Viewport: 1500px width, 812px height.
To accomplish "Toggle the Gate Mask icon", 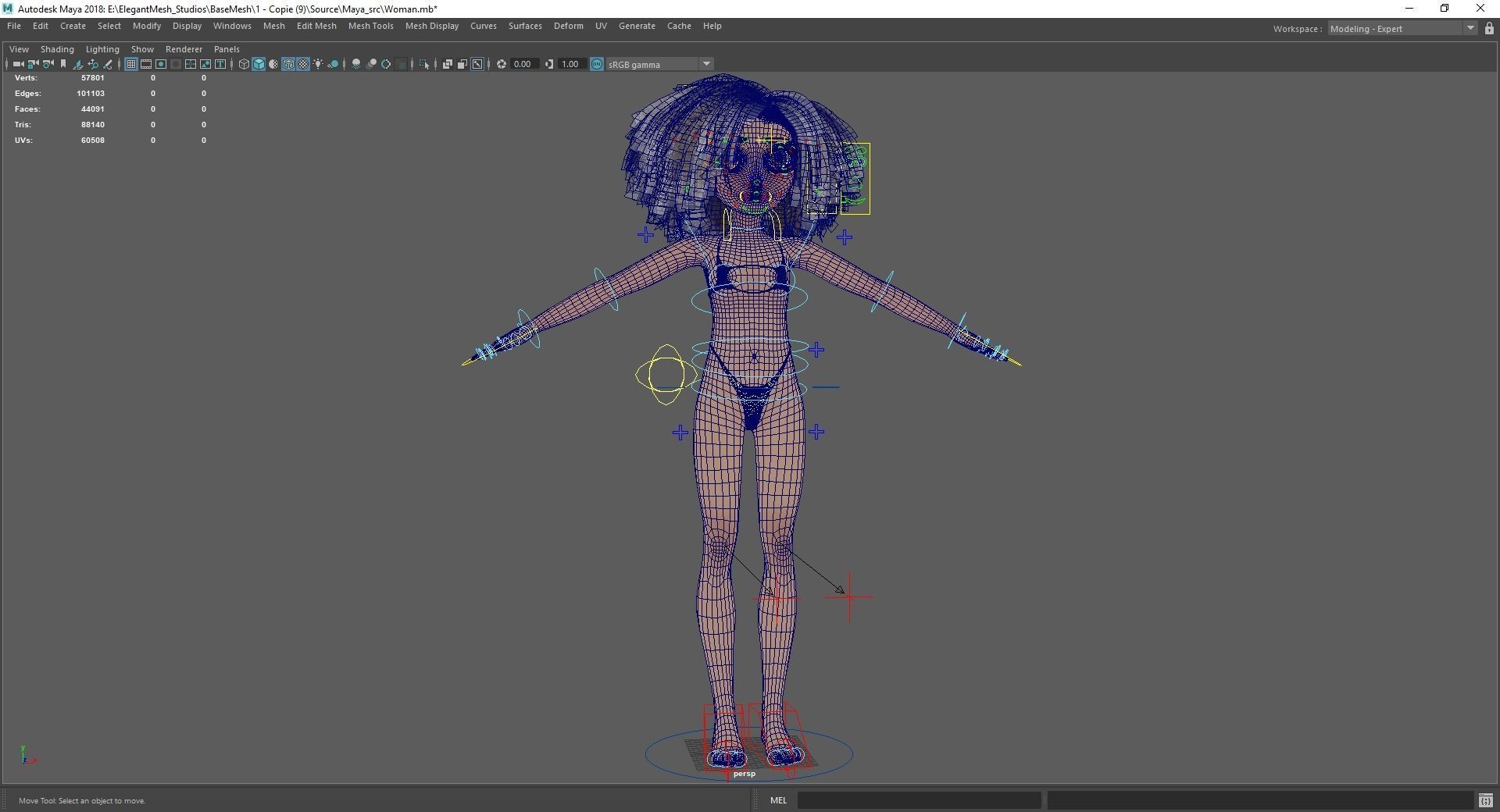I will [x=176, y=64].
